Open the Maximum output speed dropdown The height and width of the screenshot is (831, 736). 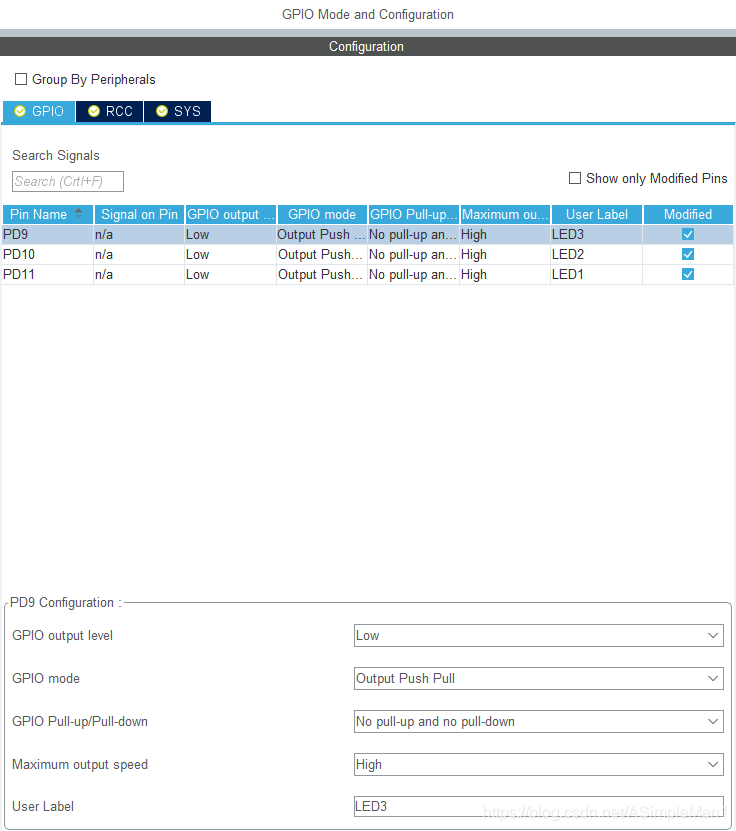tap(538, 764)
